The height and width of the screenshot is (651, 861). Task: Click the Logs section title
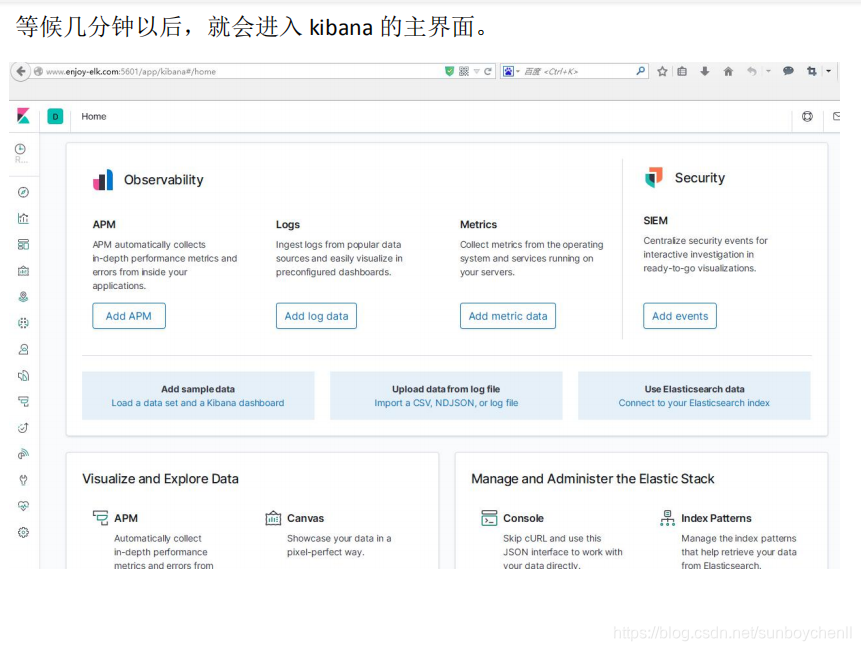tap(288, 225)
